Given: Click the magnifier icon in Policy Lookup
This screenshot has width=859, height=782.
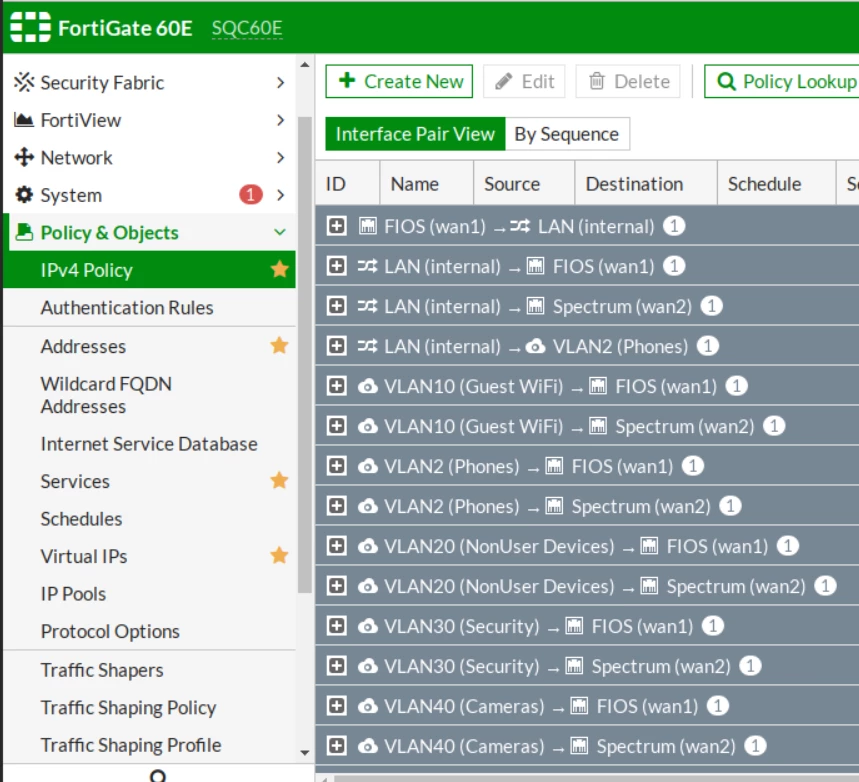Looking at the screenshot, I should pos(726,82).
